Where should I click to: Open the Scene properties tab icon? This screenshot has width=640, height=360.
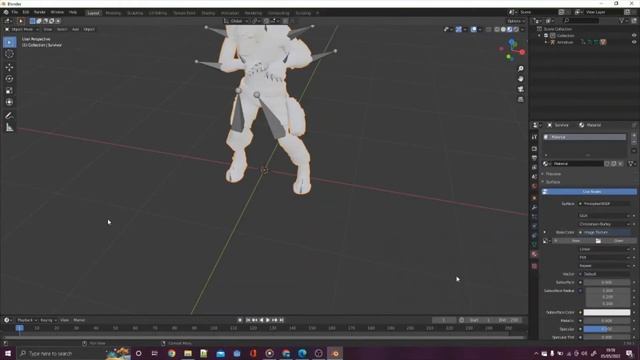click(x=534, y=177)
